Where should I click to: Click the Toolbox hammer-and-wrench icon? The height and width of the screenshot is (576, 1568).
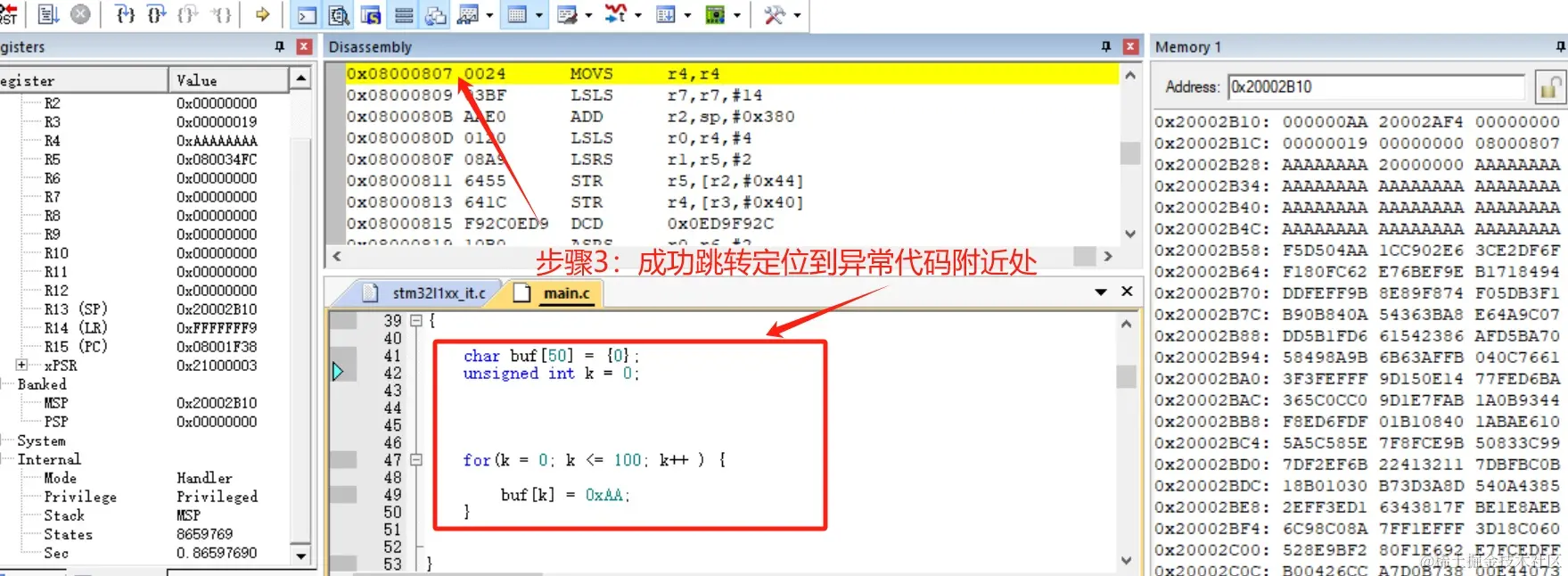point(775,15)
